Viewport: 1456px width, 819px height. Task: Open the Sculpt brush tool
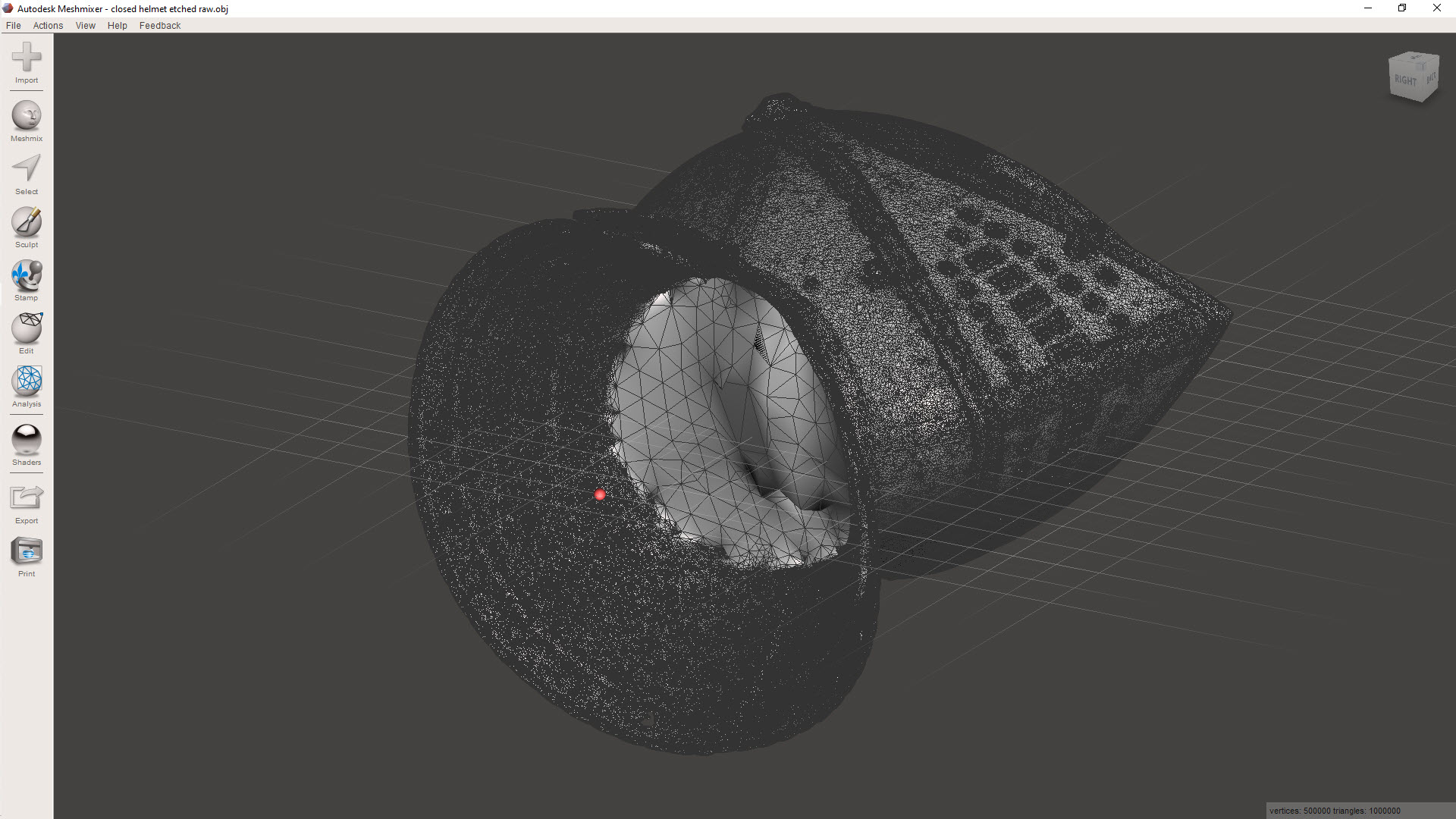click(27, 223)
